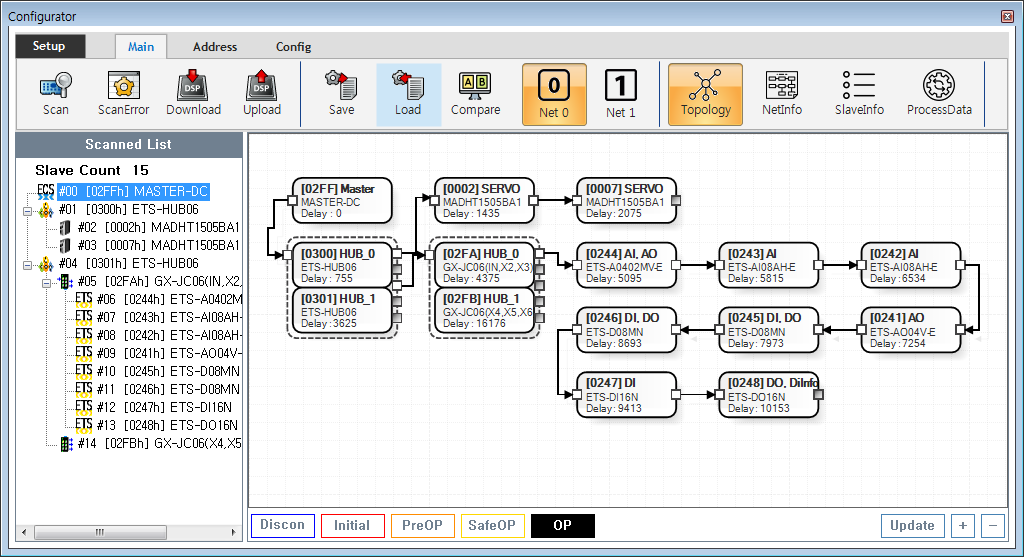Select the SafeOP state indicator

tap(491, 526)
